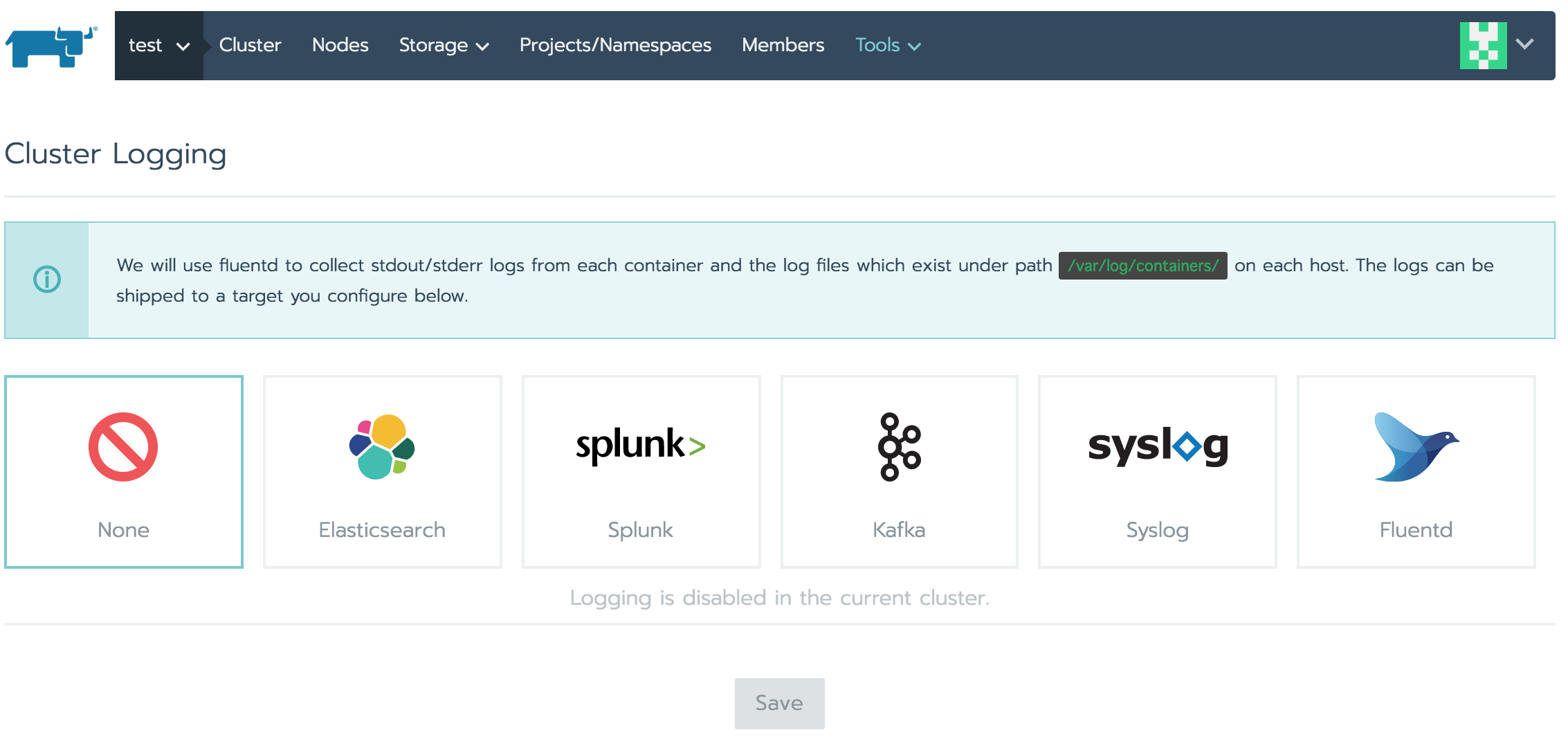
Task: Expand the Storage menu
Action: [x=444, y=46]
